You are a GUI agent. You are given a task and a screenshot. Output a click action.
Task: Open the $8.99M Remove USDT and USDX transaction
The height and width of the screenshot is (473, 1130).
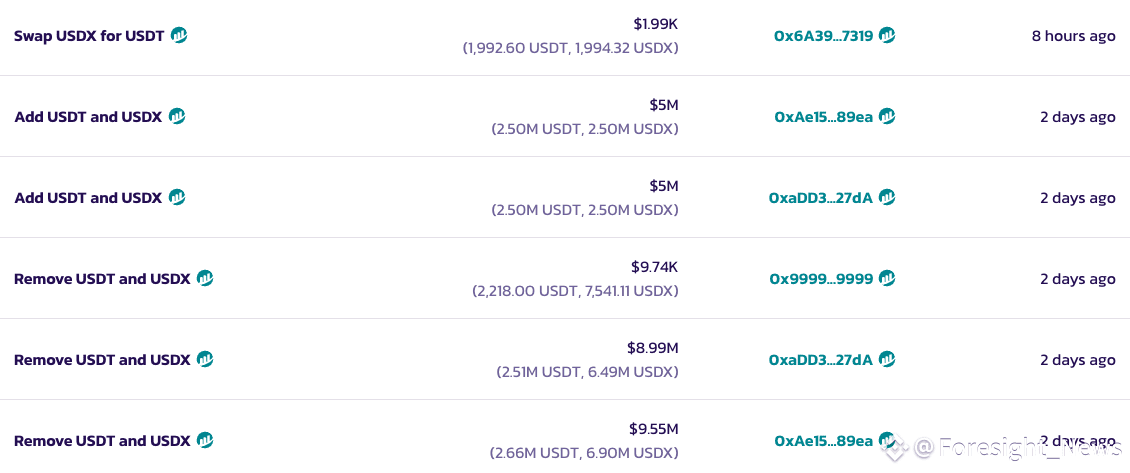(102, 360)
